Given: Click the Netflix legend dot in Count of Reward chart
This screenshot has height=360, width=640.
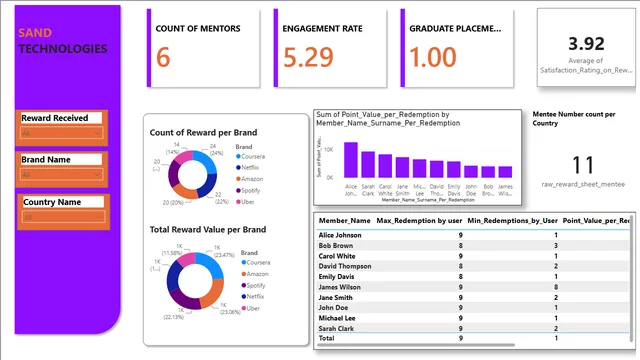Looking at the screenshot, I should (238, 167).
